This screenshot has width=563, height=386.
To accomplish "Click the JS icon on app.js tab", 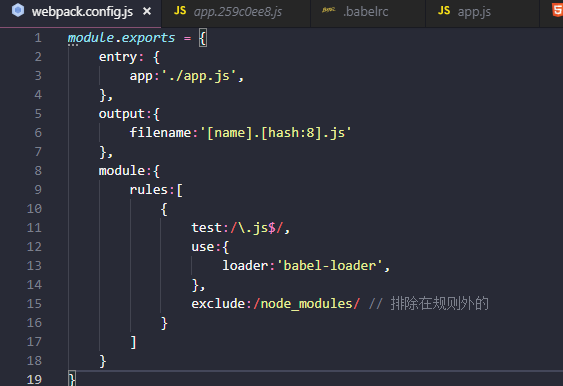I will coord(444,10).
